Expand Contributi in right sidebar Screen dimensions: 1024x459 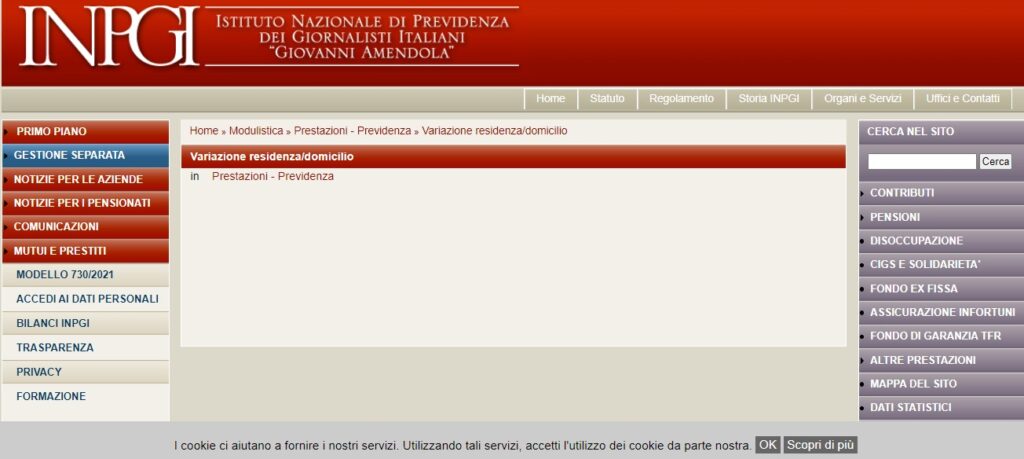click(902, 192)
